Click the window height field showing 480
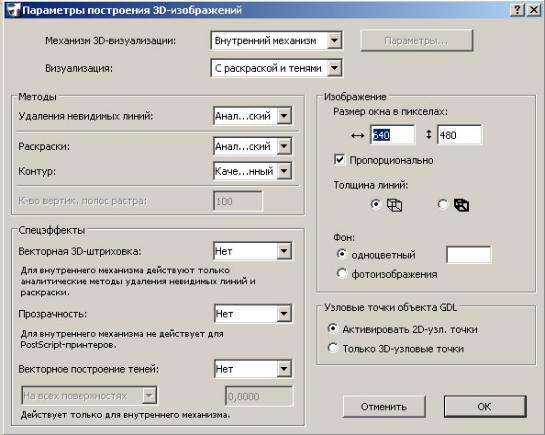Screen dimensions: 545x435 [459, 135]
